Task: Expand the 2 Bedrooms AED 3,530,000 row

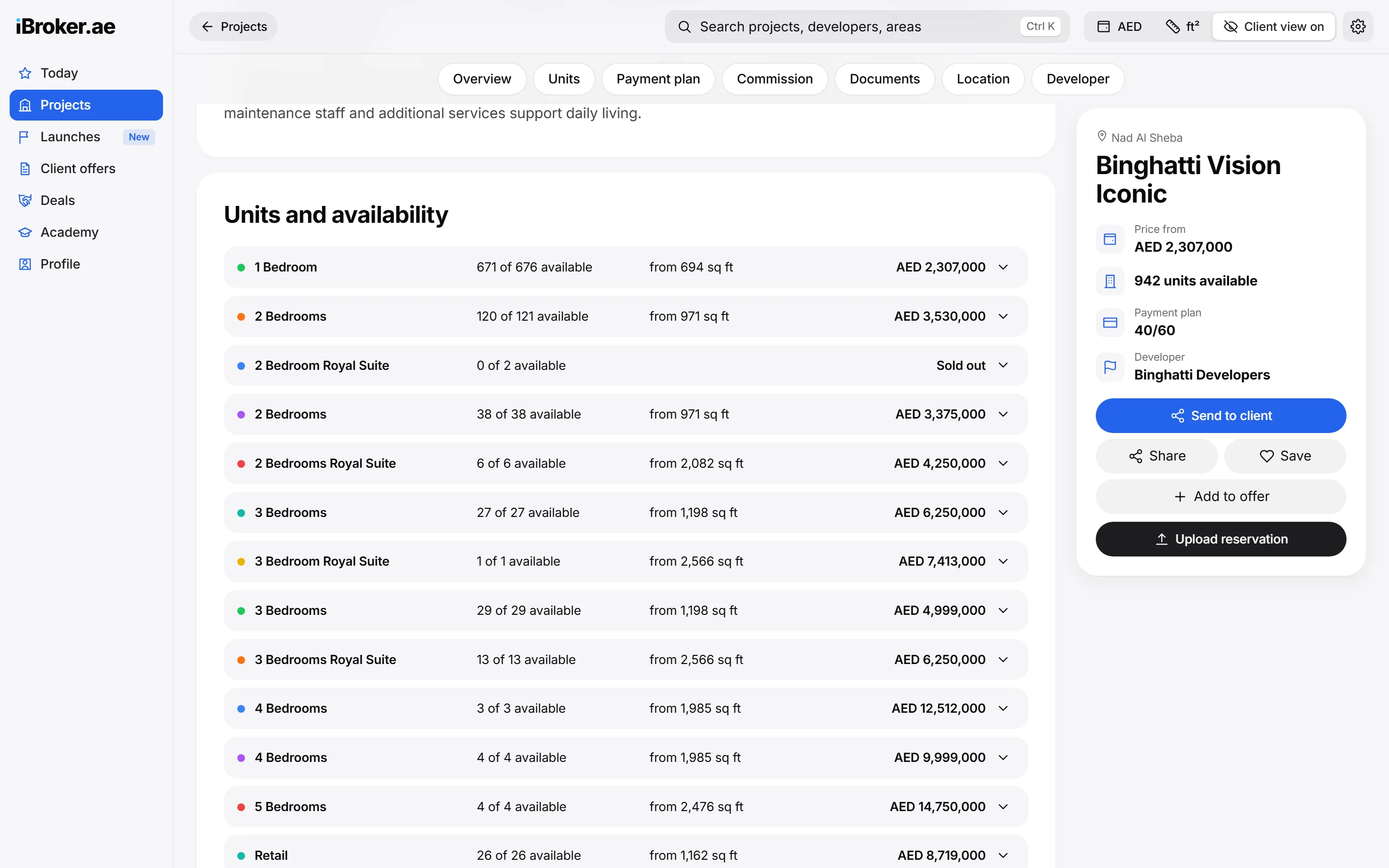Action: point(625,316)
